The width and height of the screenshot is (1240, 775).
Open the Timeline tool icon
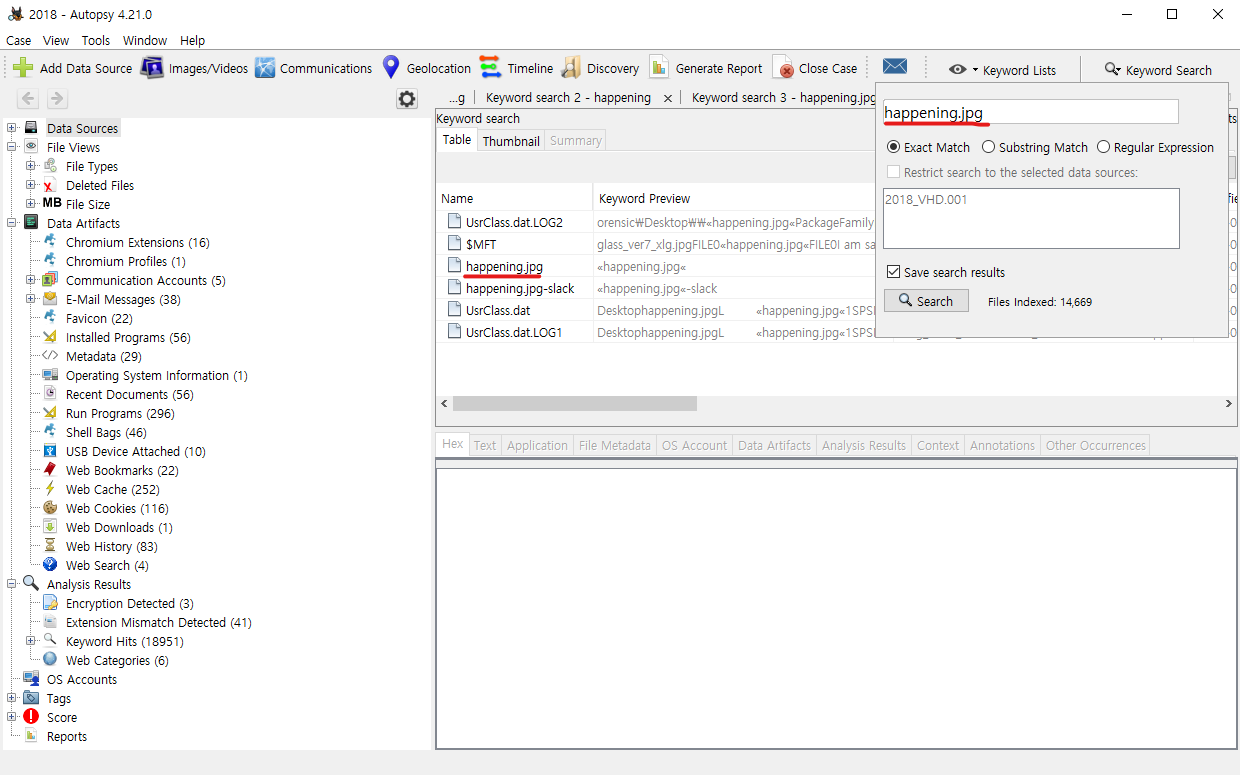490,68
